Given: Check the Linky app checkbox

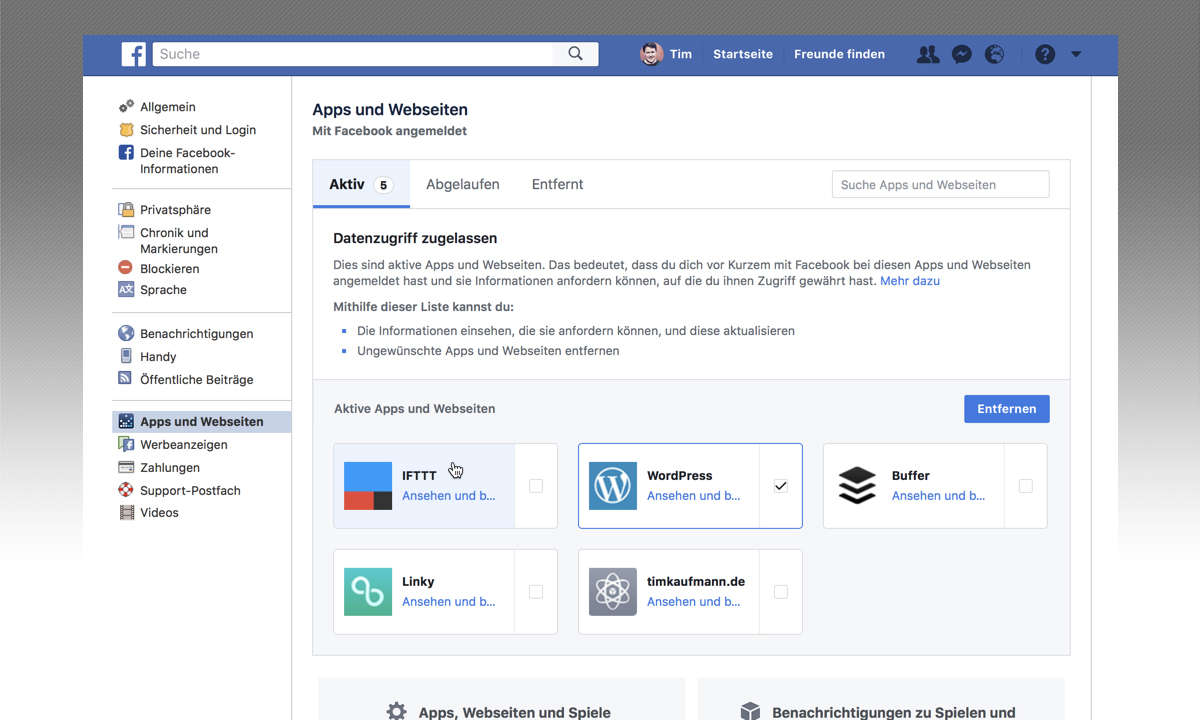Looking at the screenshot, I should 536,592.
